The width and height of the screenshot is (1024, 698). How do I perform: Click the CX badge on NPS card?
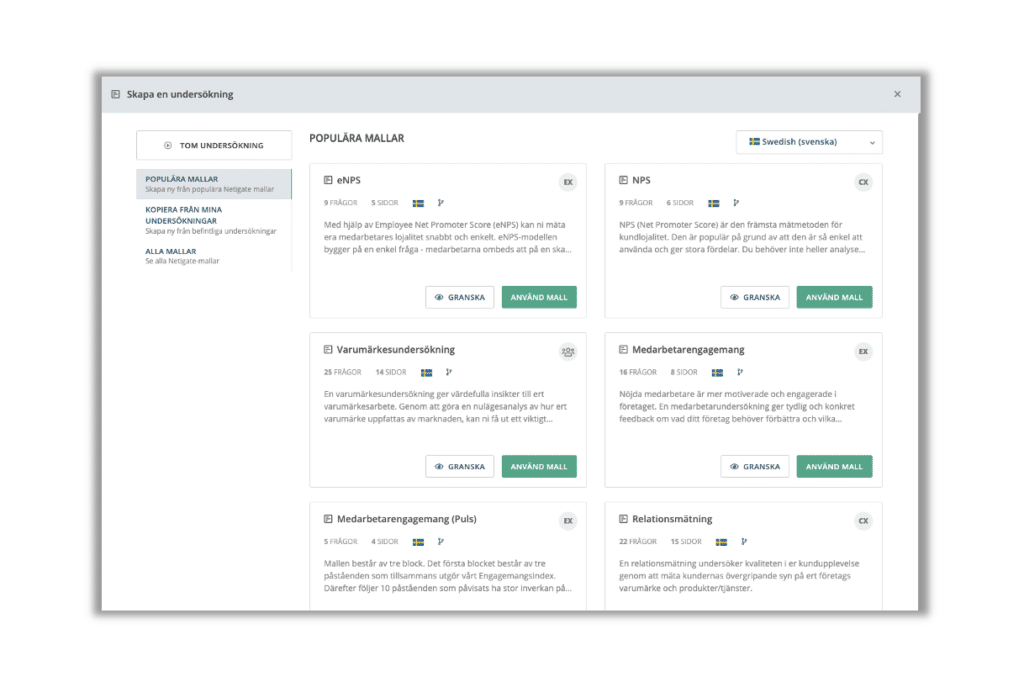coord(863,182)
